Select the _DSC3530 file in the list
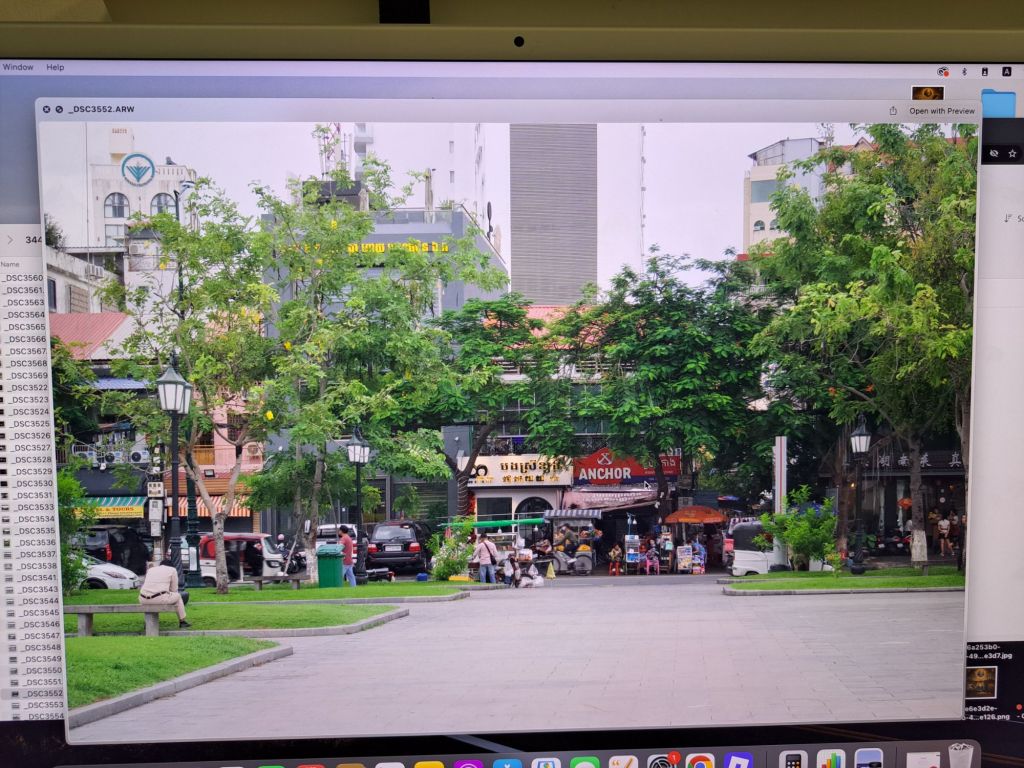The width and height of the screenshot is (1024, 768). click(32, 483)
